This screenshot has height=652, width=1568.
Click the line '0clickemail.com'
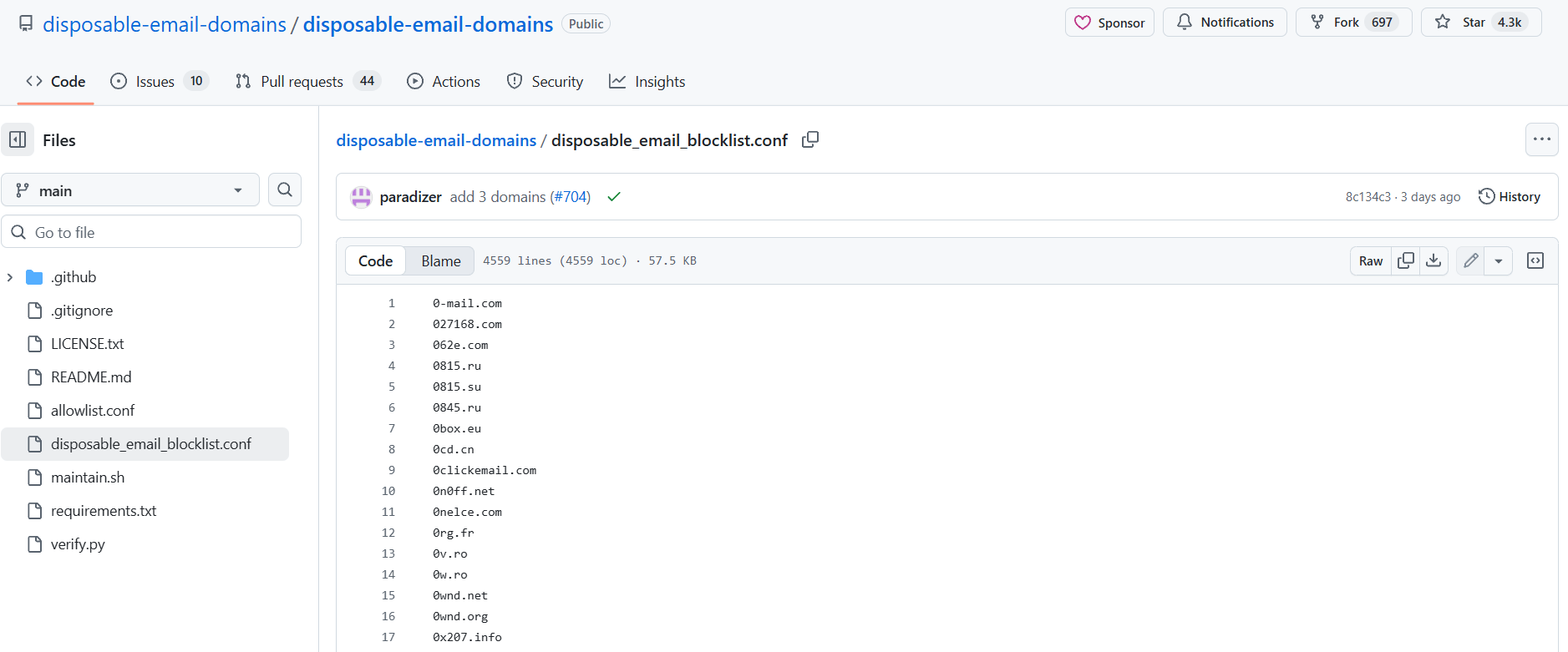pos(485,470)
